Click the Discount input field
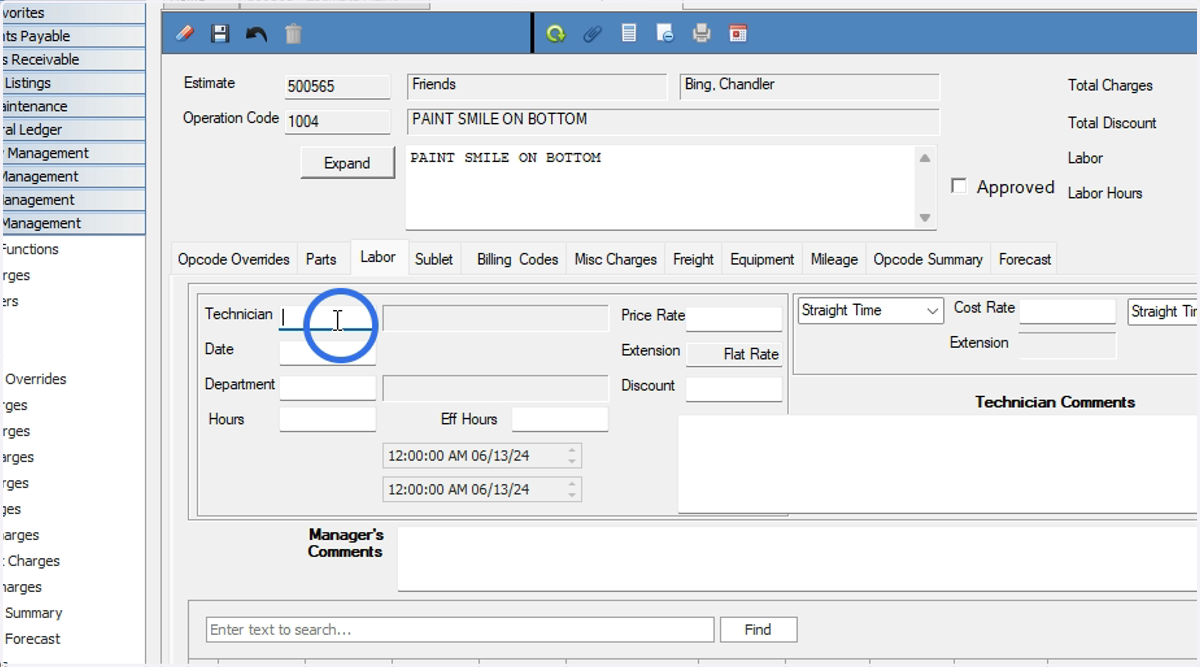Screen dimensions: 1200x667 click(734, 389)
